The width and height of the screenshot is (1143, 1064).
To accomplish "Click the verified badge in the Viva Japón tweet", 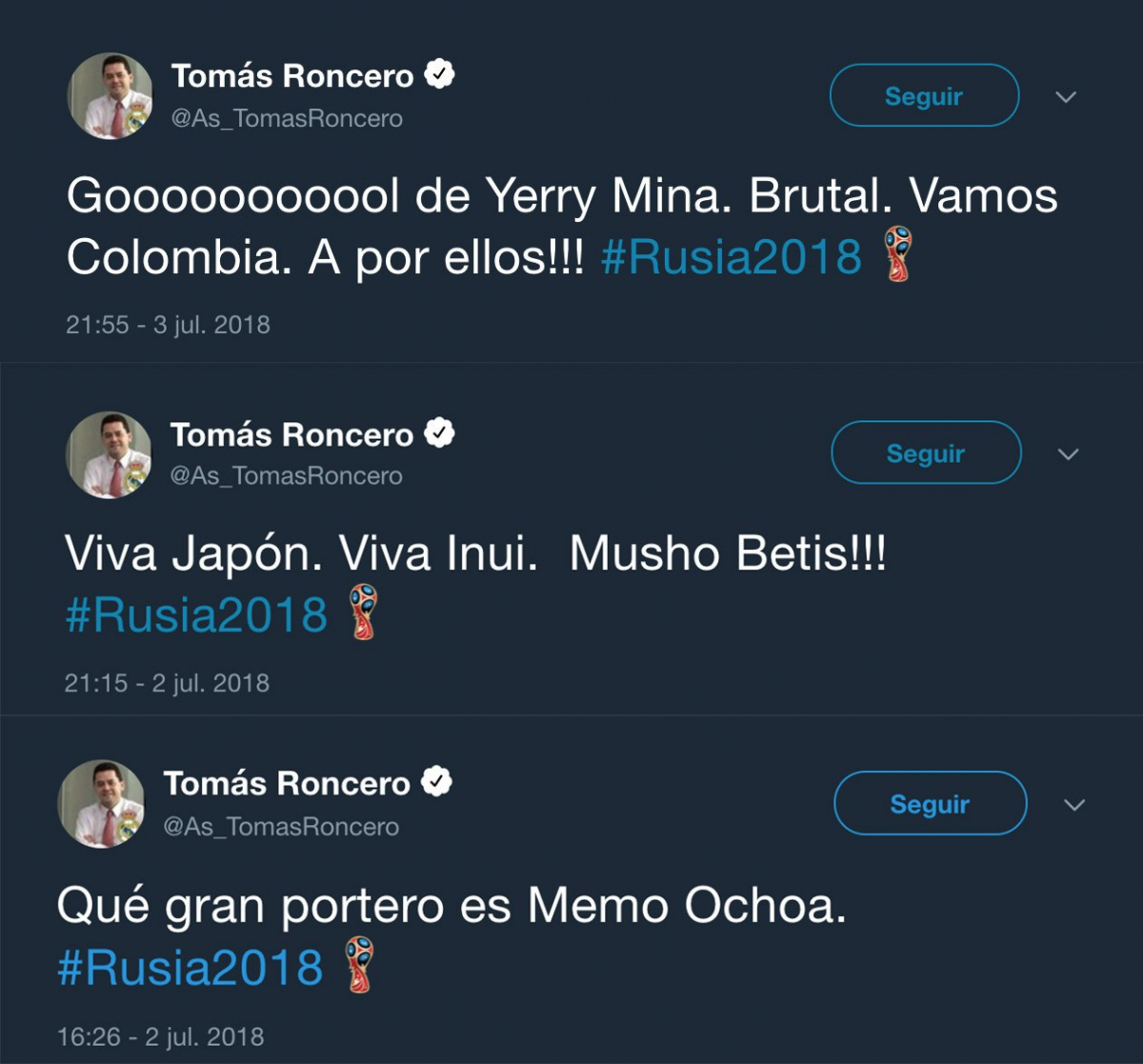I will pyautogui.click(x=439, y=433).
